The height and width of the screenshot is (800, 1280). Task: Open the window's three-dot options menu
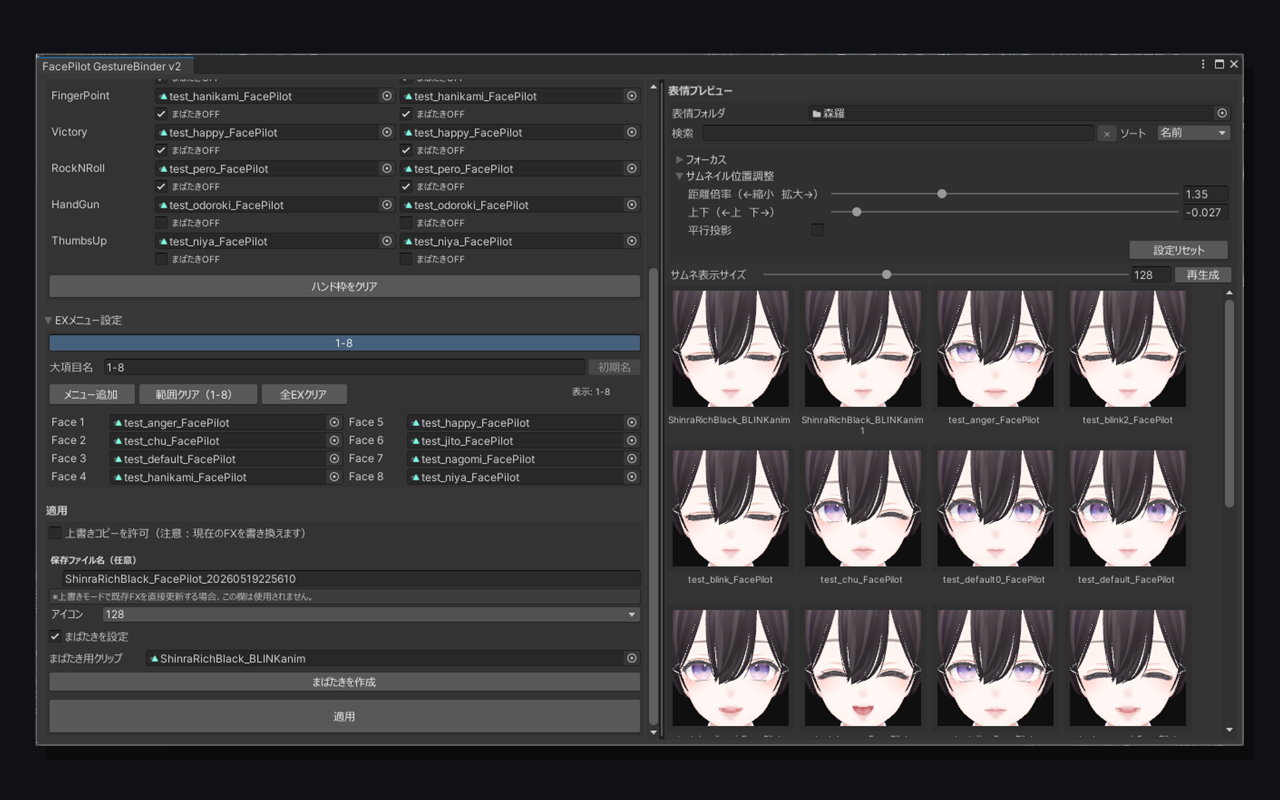point(1204,64)
